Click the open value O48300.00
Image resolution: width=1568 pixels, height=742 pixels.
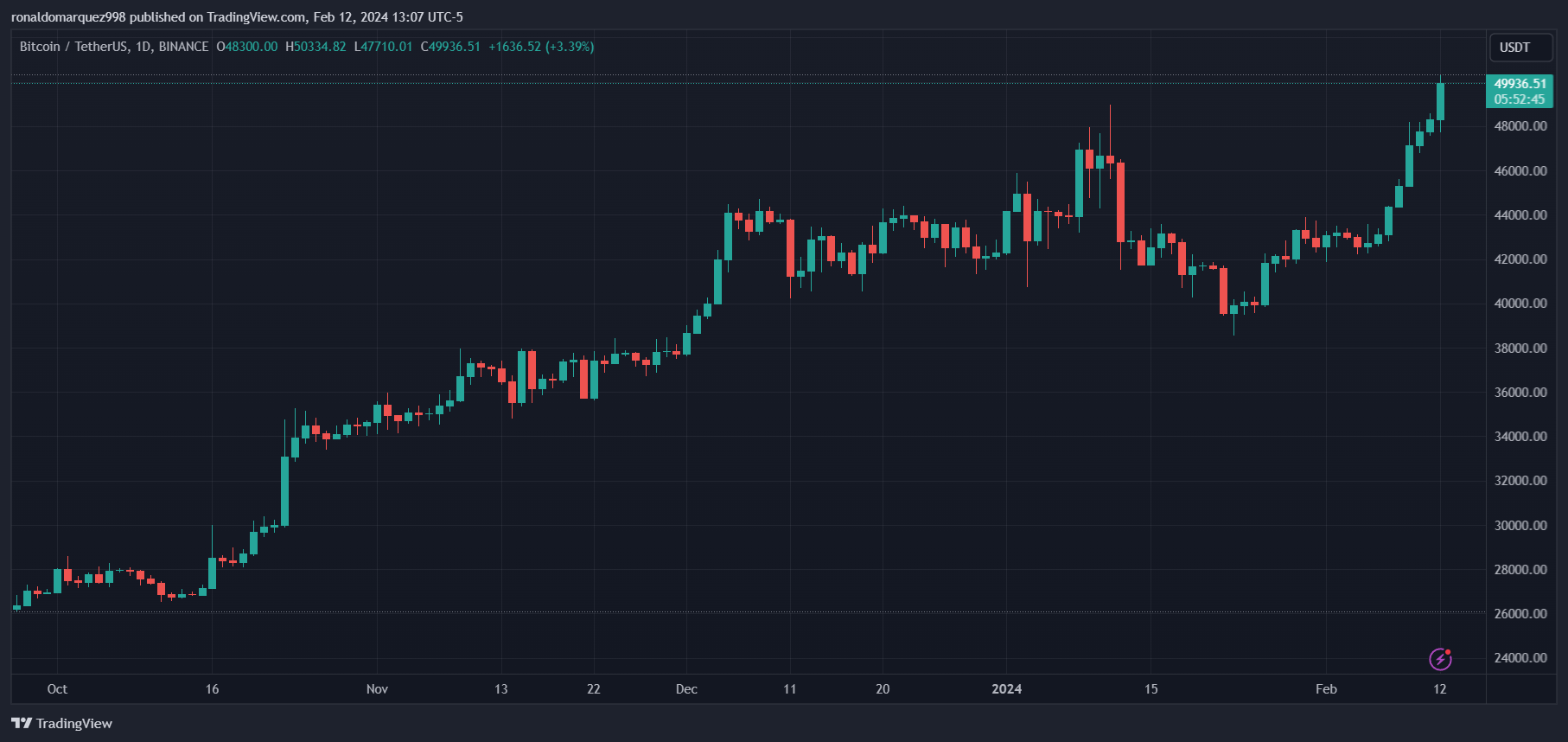tap(247, 47)
